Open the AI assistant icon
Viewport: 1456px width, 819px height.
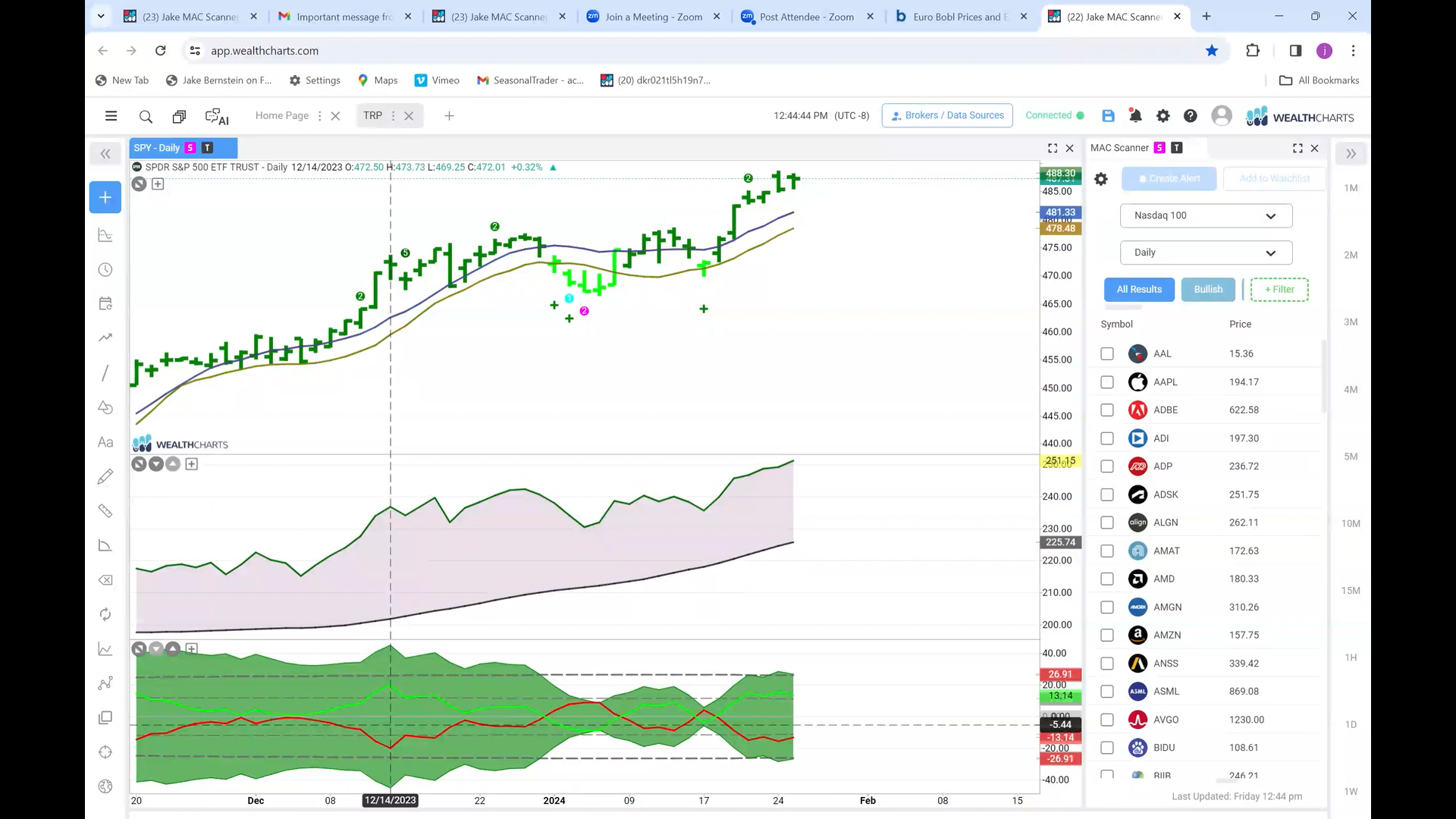coord(217,116)
